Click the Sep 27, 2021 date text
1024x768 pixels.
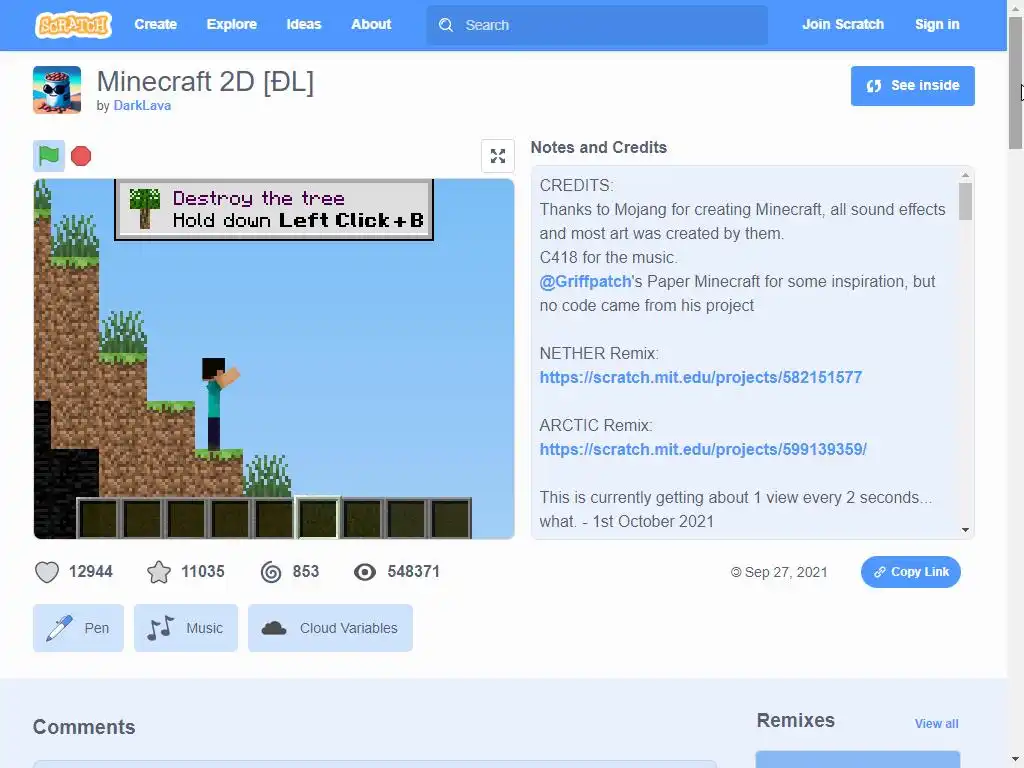coord(786,572)
